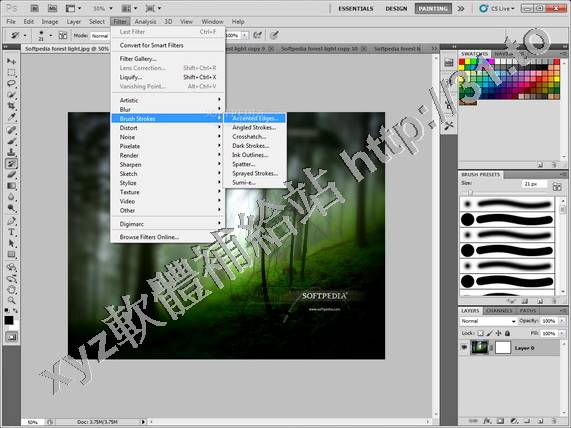The image size is (571, 428).
Task: Select Layer 0 image thumbnail
Action: click(480, 347)
